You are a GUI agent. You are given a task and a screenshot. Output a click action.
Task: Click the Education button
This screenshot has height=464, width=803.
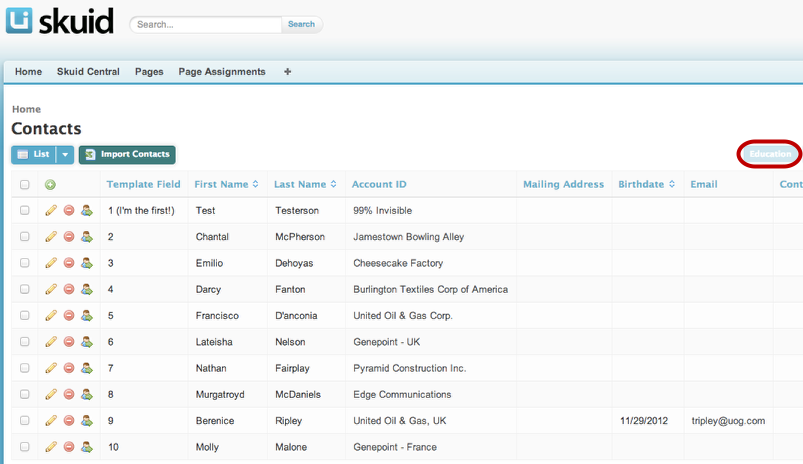(770, 154)
